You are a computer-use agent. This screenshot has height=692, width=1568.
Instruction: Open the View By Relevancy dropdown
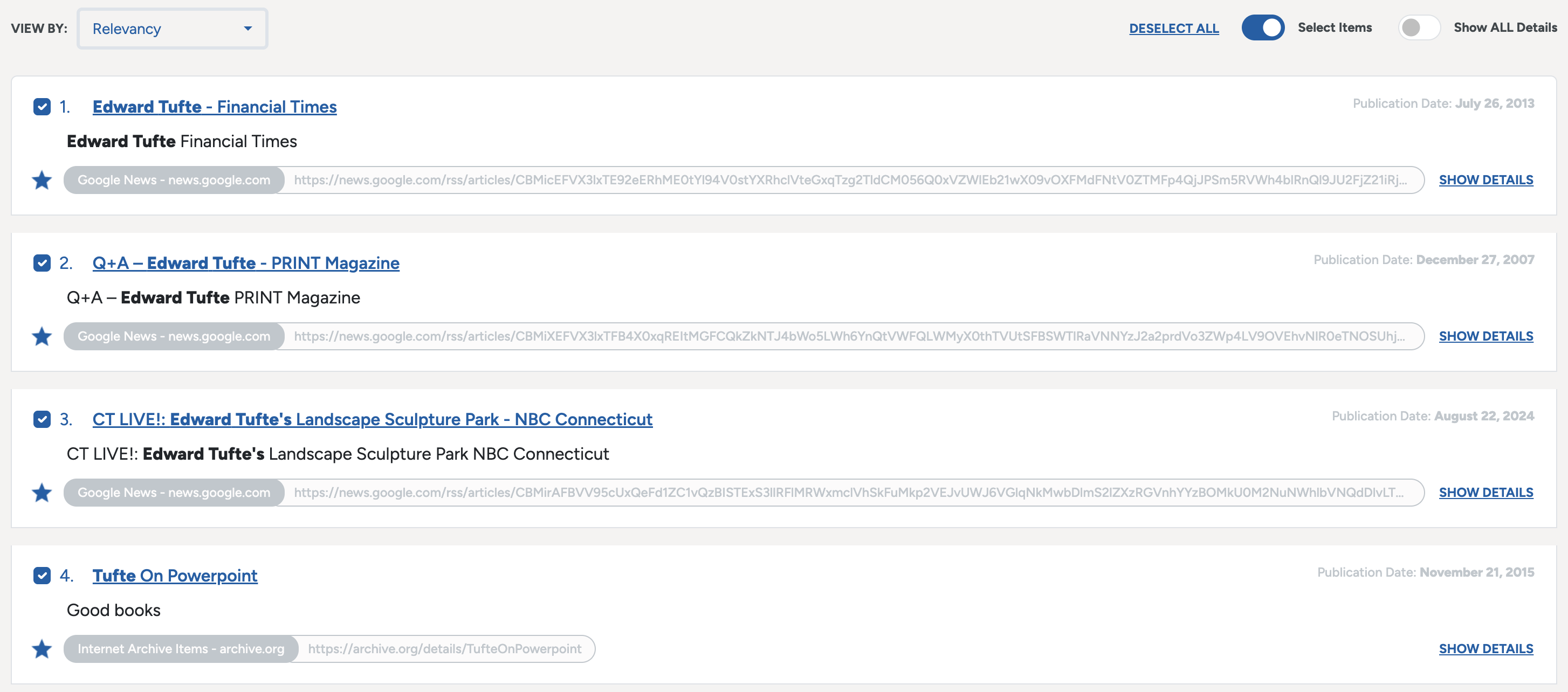(171, 29)
